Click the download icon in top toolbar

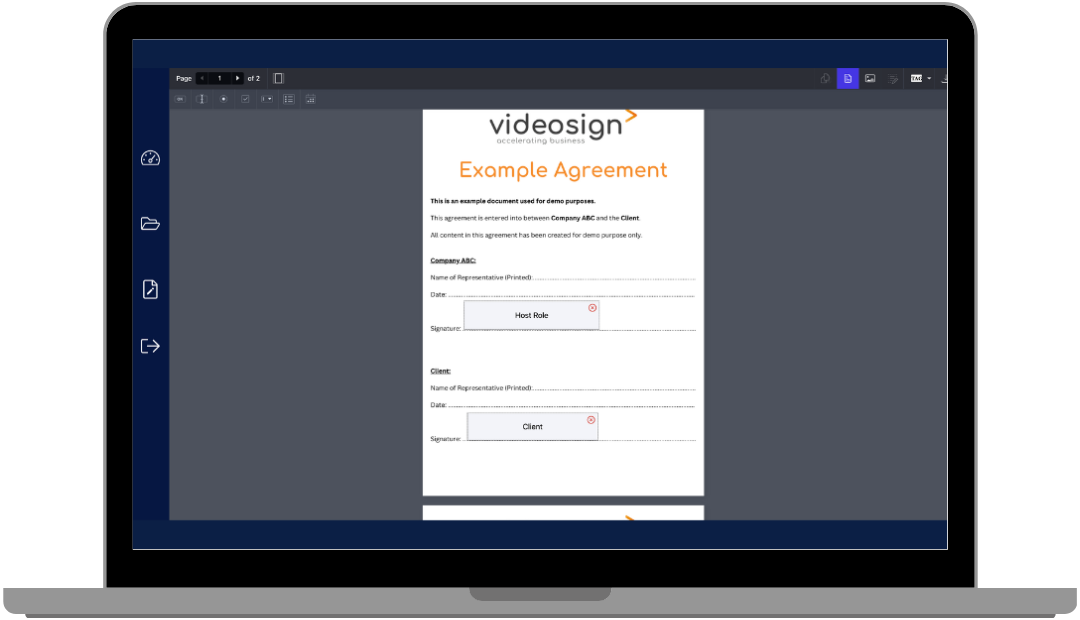944,78
